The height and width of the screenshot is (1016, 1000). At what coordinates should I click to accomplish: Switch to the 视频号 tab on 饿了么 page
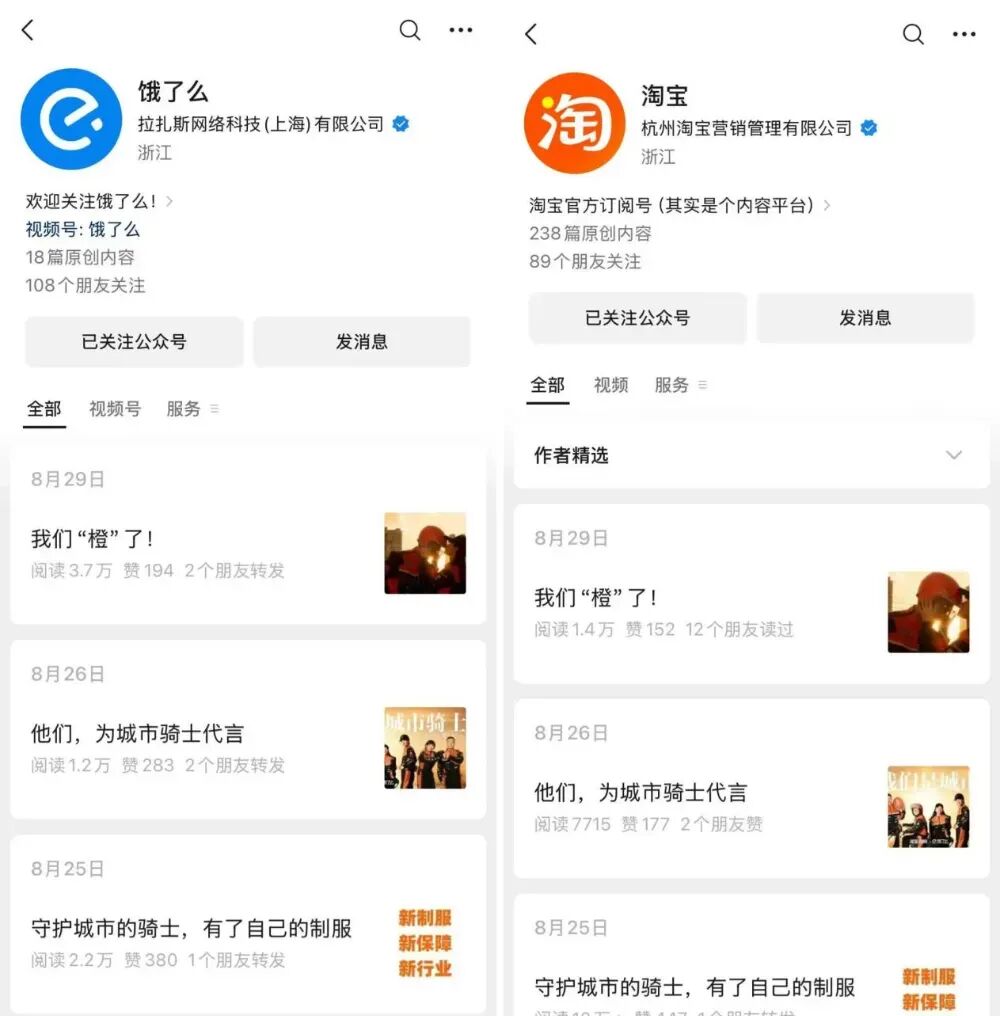(114, 409)
